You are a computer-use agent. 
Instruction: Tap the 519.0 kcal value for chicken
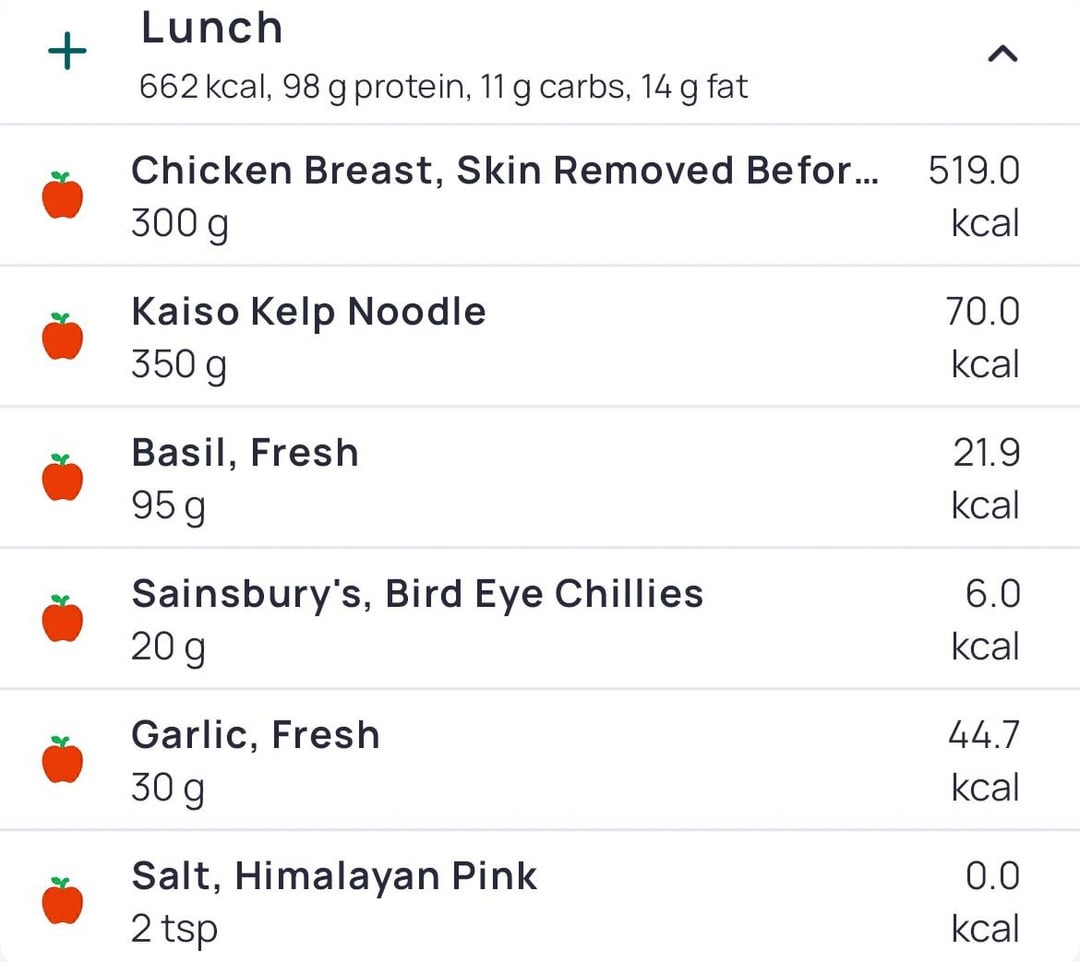pos(974,197)
